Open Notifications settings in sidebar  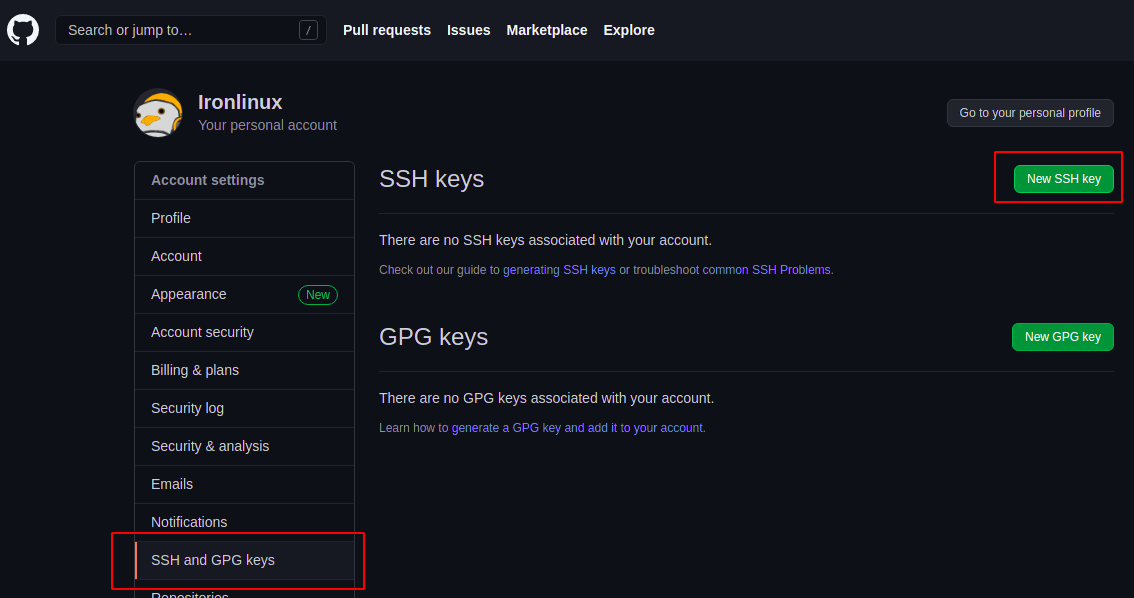(x=189, y=522)
